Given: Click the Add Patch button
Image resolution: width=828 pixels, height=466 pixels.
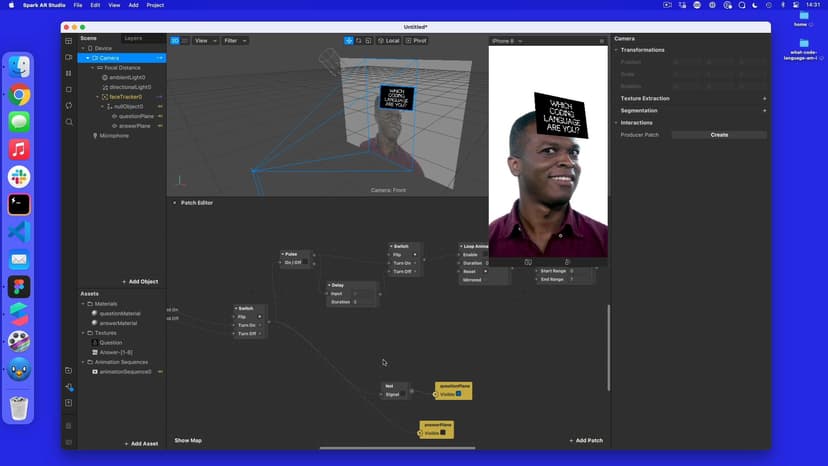Looking at the screenshot, I should click(x=586, y=441).
